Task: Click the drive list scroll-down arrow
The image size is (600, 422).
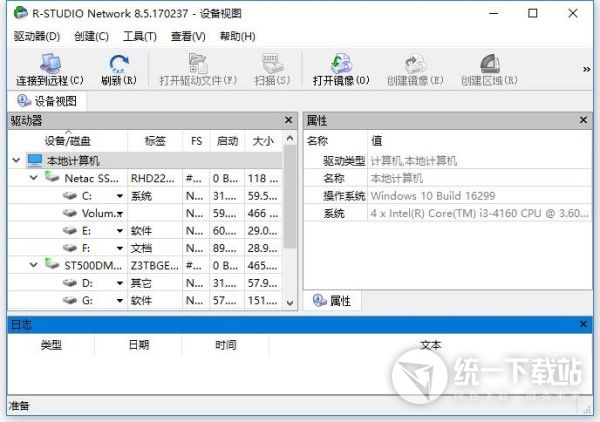Action: (290, 303)
